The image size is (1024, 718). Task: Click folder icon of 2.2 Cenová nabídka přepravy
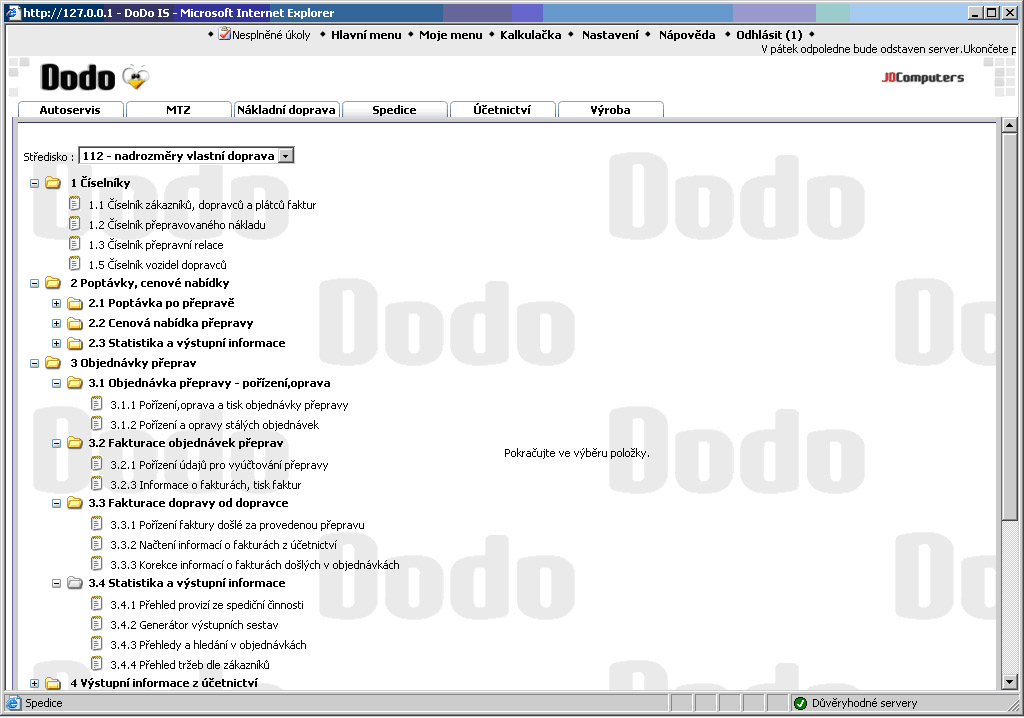click(75, 323)
